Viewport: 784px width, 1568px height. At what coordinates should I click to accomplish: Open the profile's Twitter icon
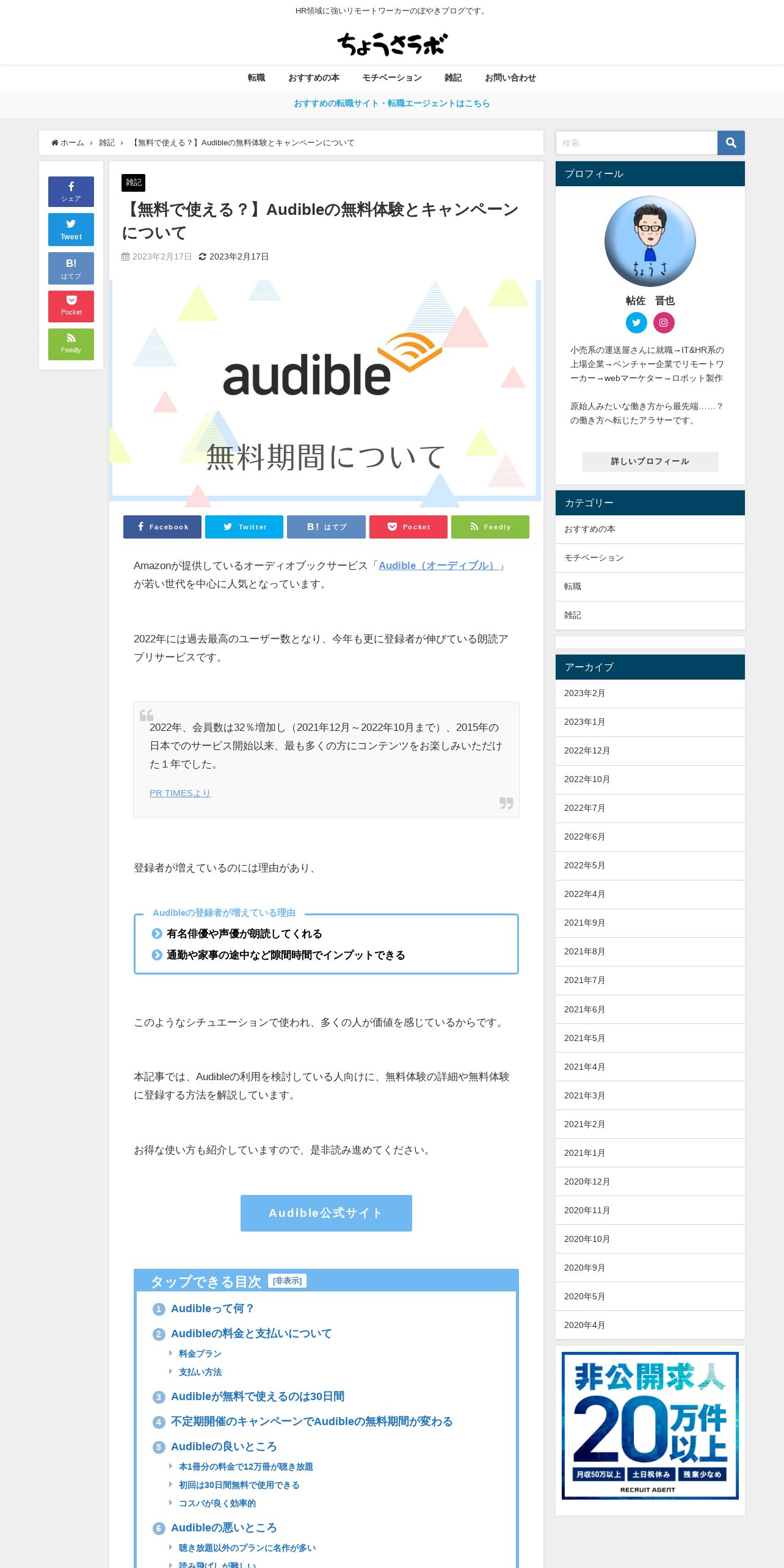click(x=636, y=322)
